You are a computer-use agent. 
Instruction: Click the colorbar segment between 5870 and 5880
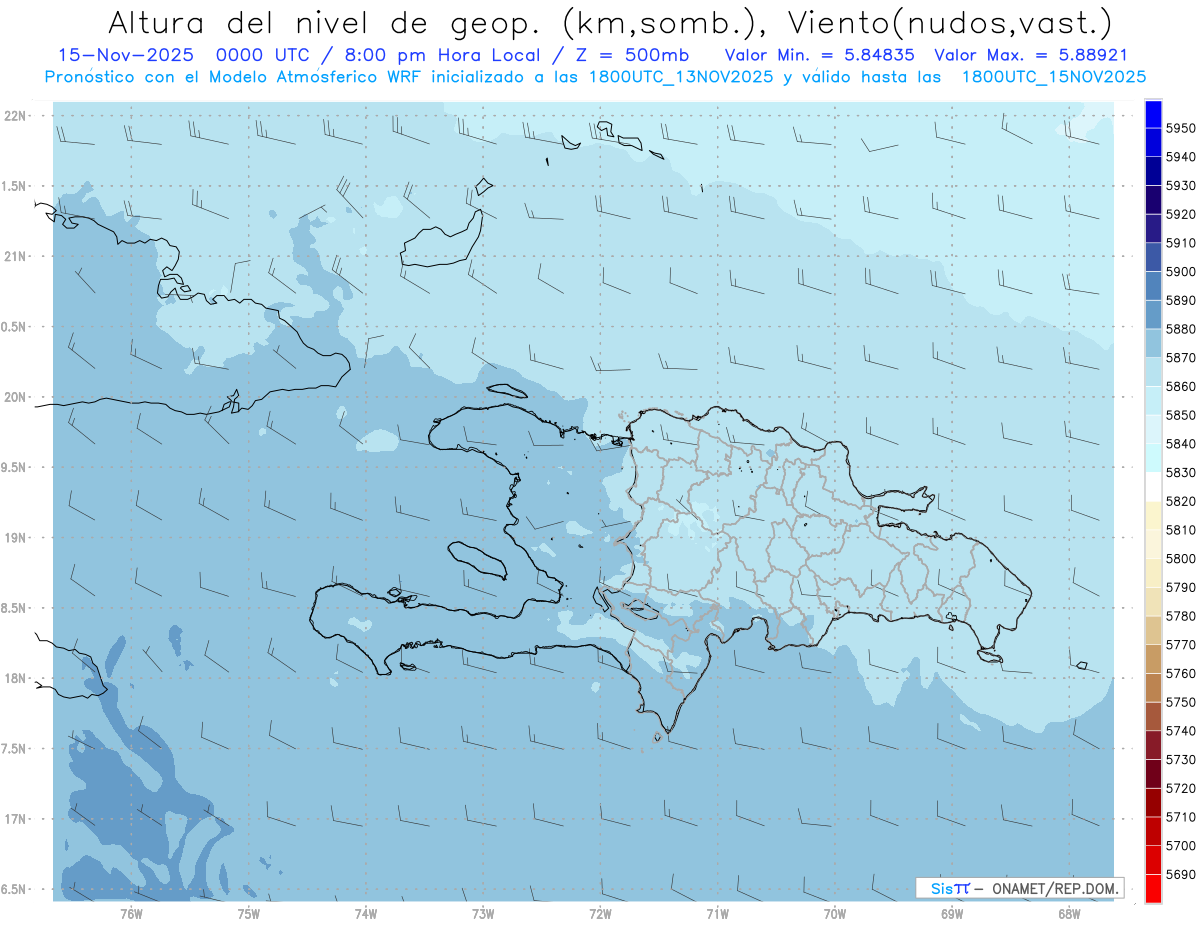coord(1153,343)
